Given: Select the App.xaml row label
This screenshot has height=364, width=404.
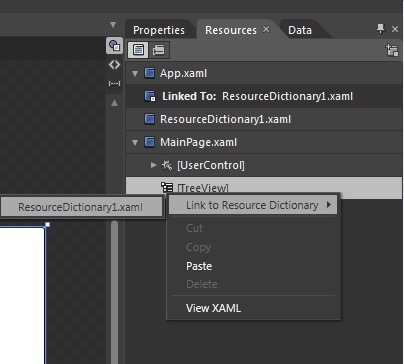Looking at the screenshot, I should click(183, 73).
